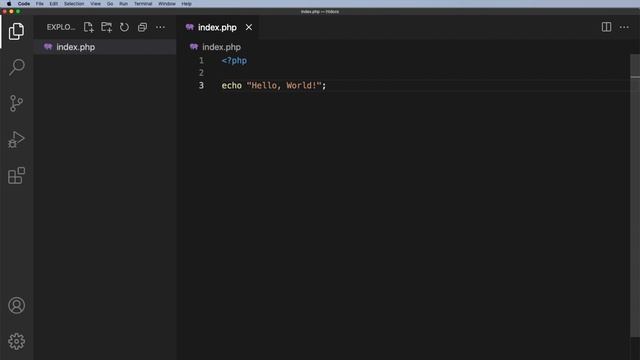Click the EXPLO... panel title
Viewport: 640px width, 360px height.
point(61,27)
